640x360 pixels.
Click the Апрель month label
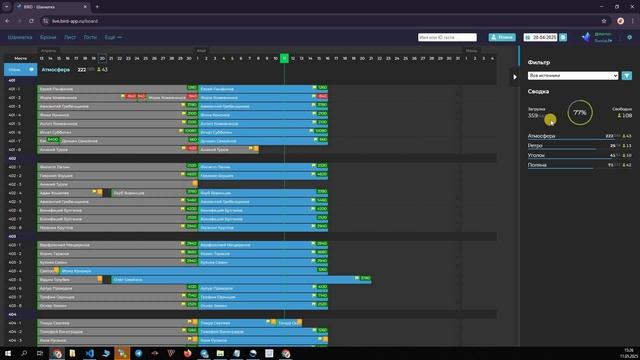(49, 51)
